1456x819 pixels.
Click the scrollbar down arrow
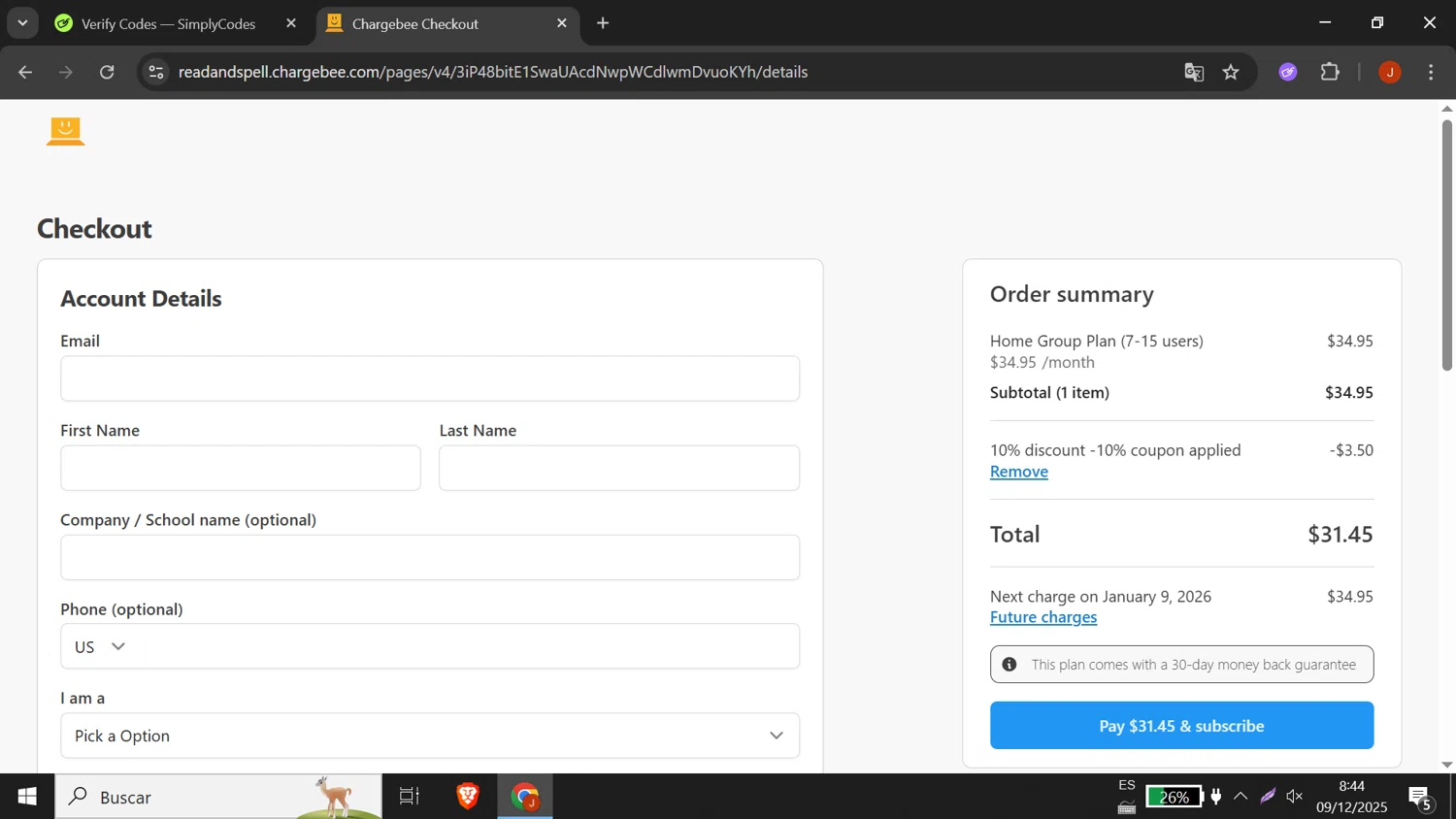pos(1446,766)
